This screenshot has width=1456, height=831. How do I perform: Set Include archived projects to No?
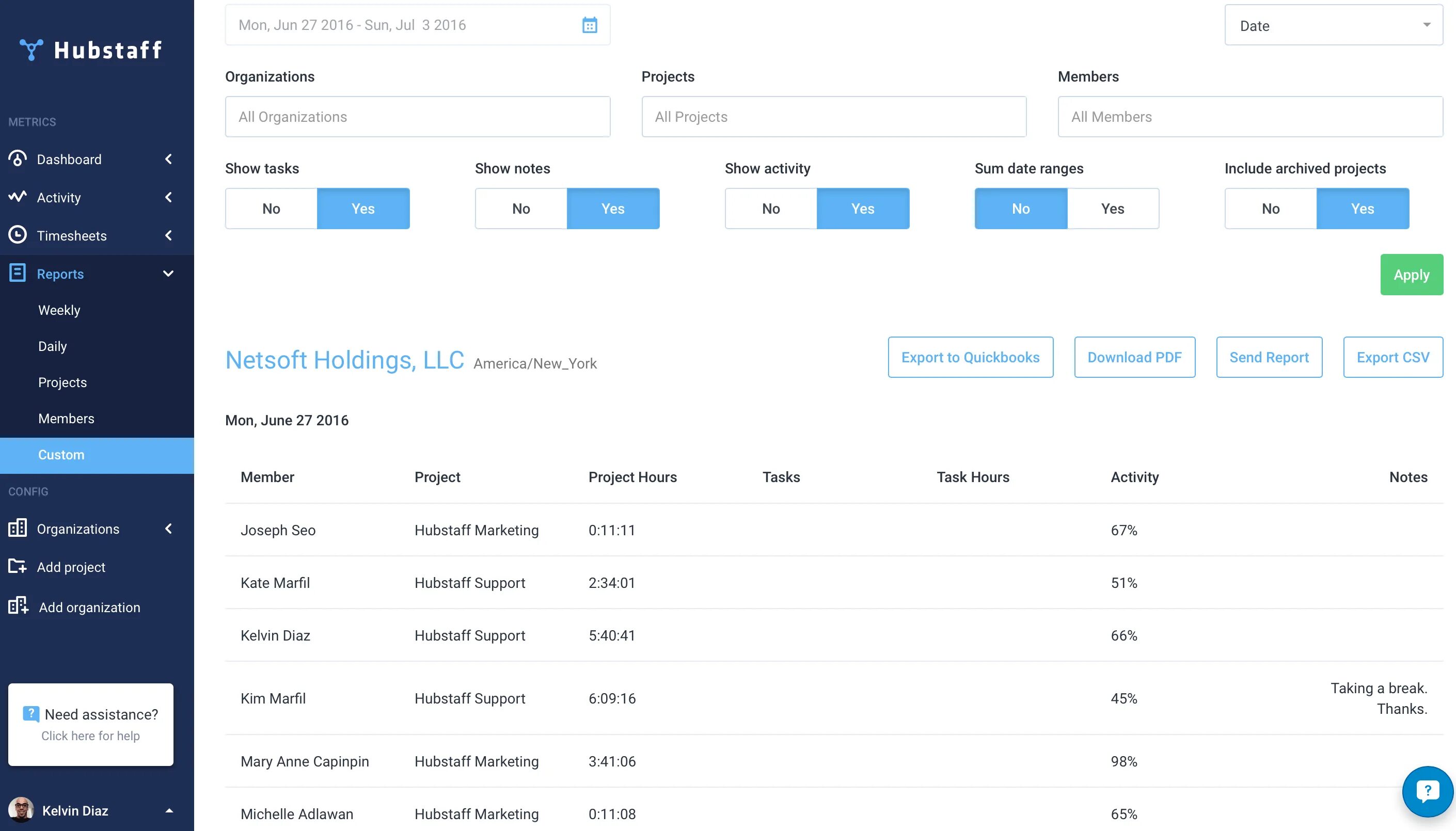[x=1271, y=209]
